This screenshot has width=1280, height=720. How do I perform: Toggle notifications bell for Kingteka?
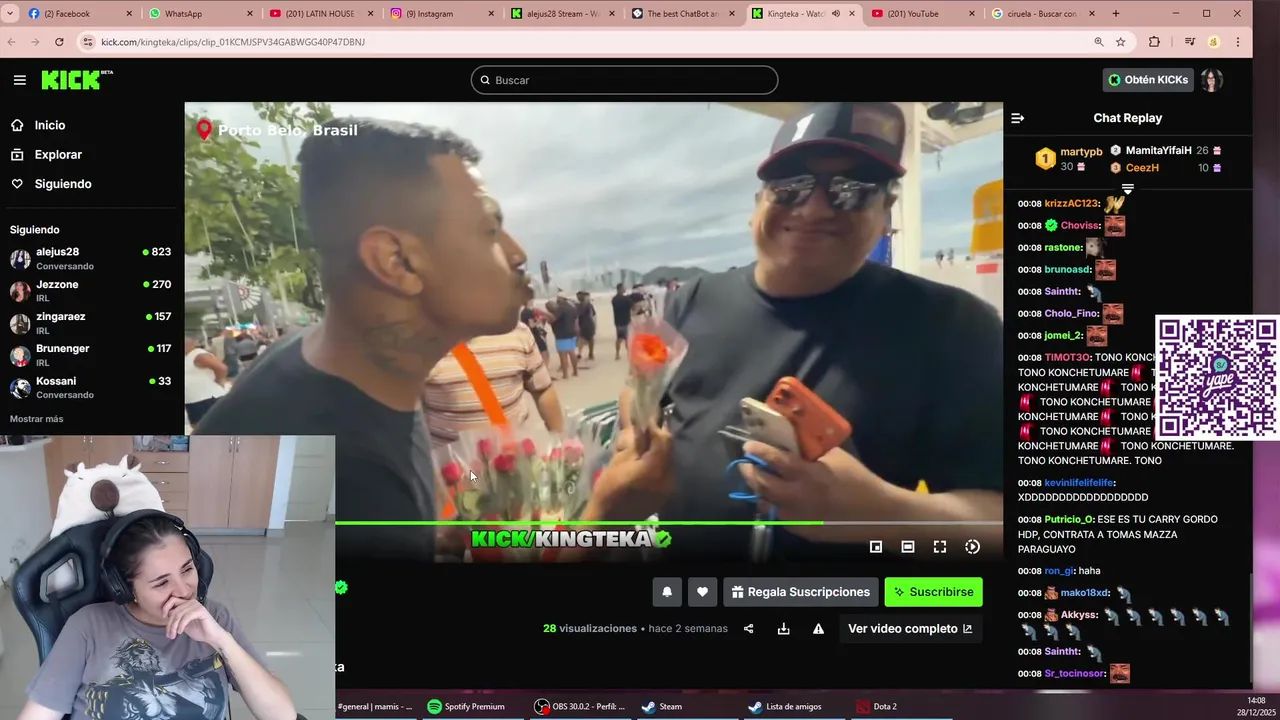coord(667,592)
